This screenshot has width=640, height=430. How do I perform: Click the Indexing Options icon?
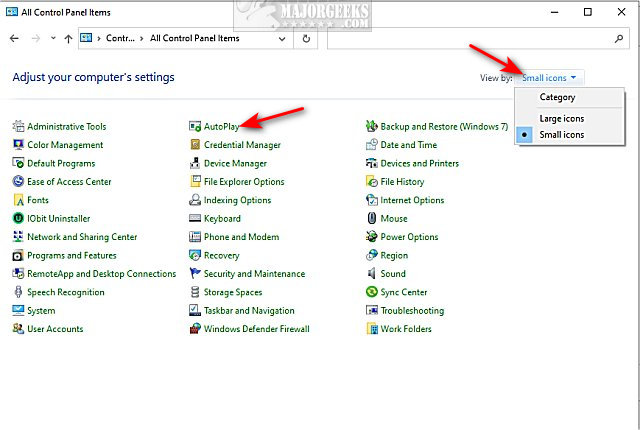195,200
